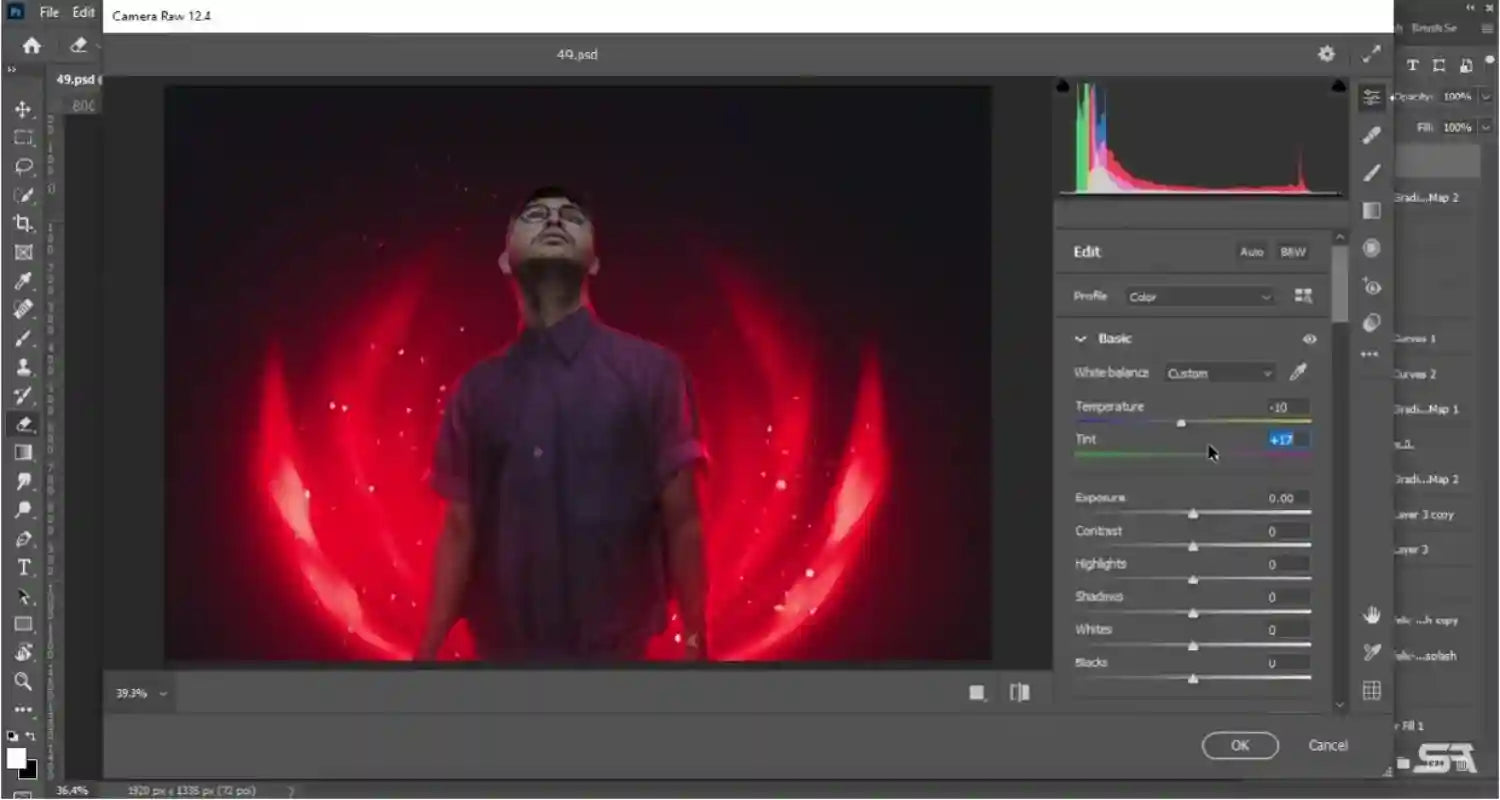Select the Gradient tool in Photoshop toolbar
The image size is (1500, 800).
(23, 452)
